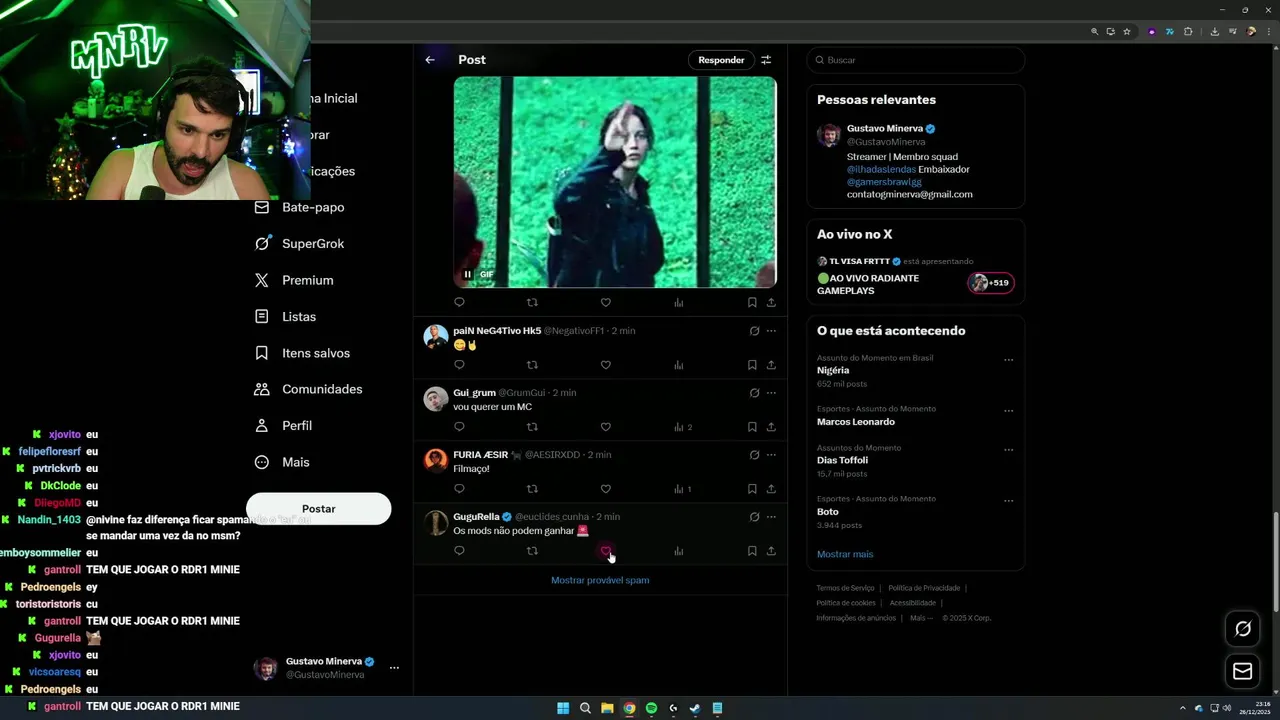Viewport: 1280px width, 720px height.
Task: Open Listas in sidebar
Action: 286,316
